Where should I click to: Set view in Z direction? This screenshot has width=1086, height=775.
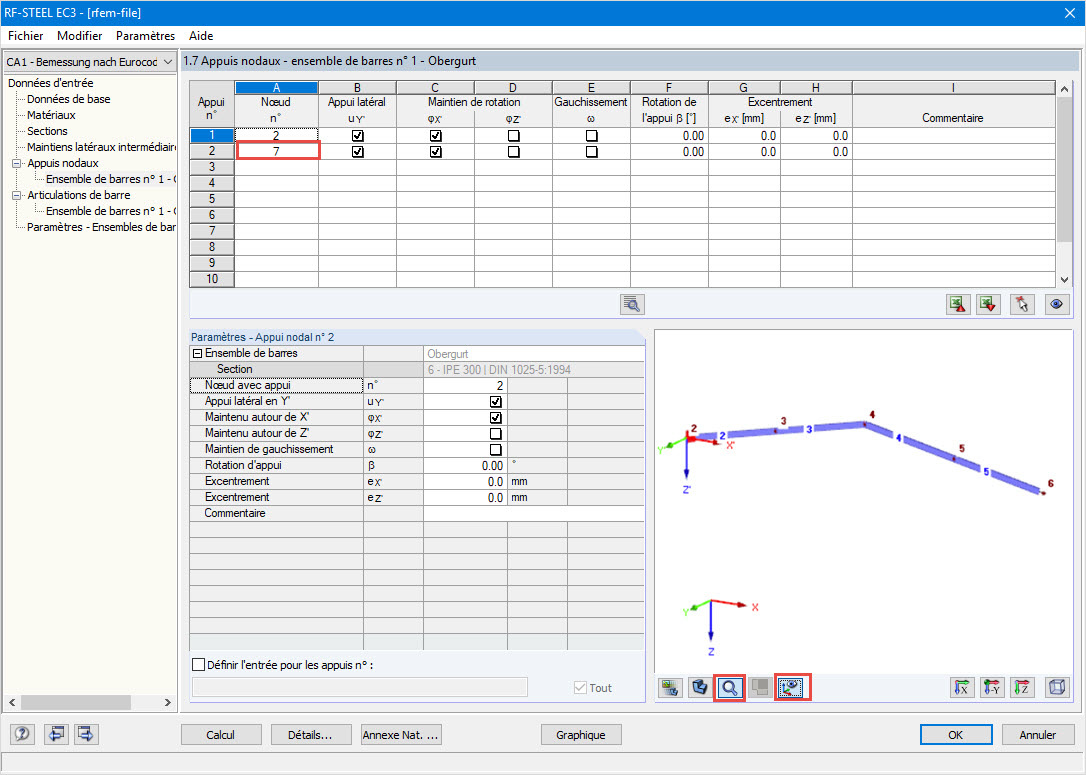[1022, 688]
